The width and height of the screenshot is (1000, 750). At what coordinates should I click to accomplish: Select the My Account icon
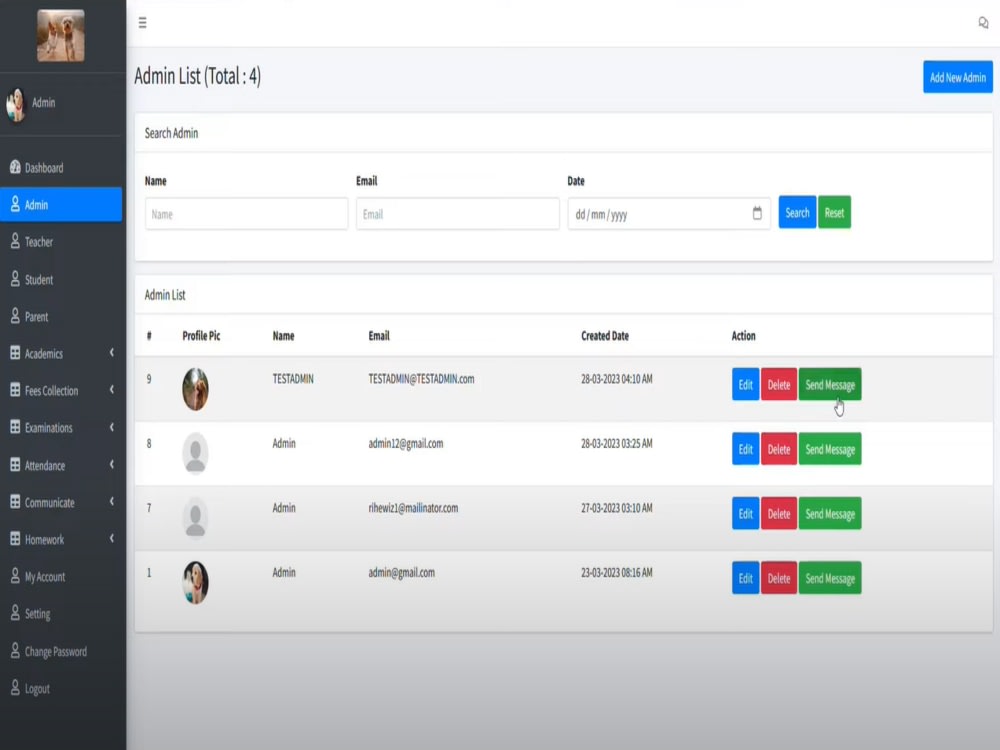click(x=15, y=577)
